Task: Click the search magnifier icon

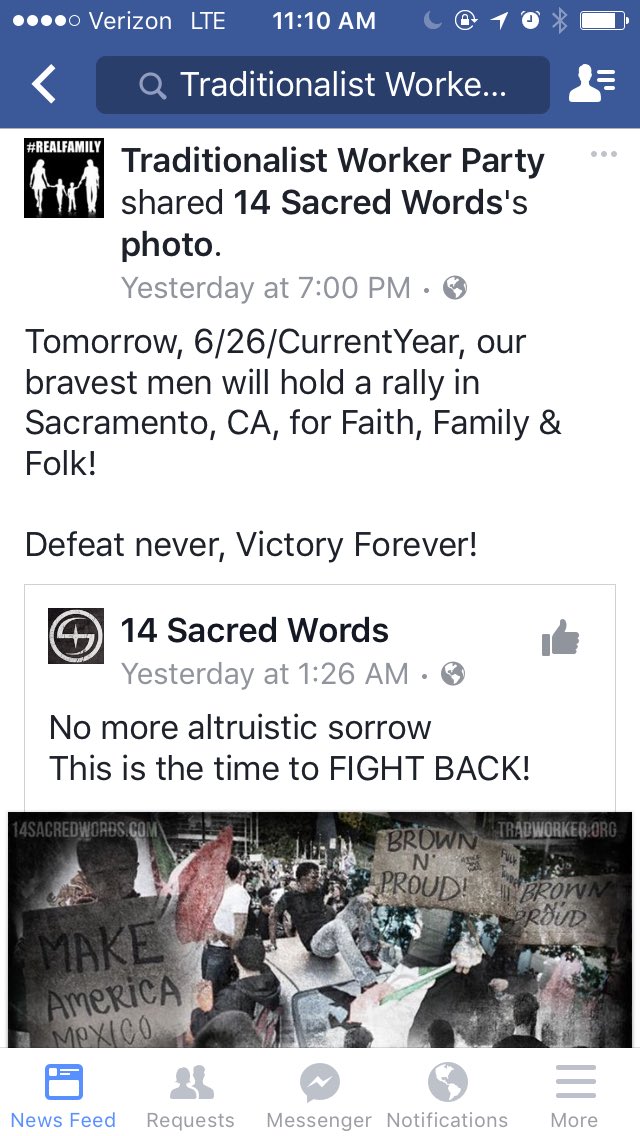Action: pyautogui.click(x=152, y=85)
